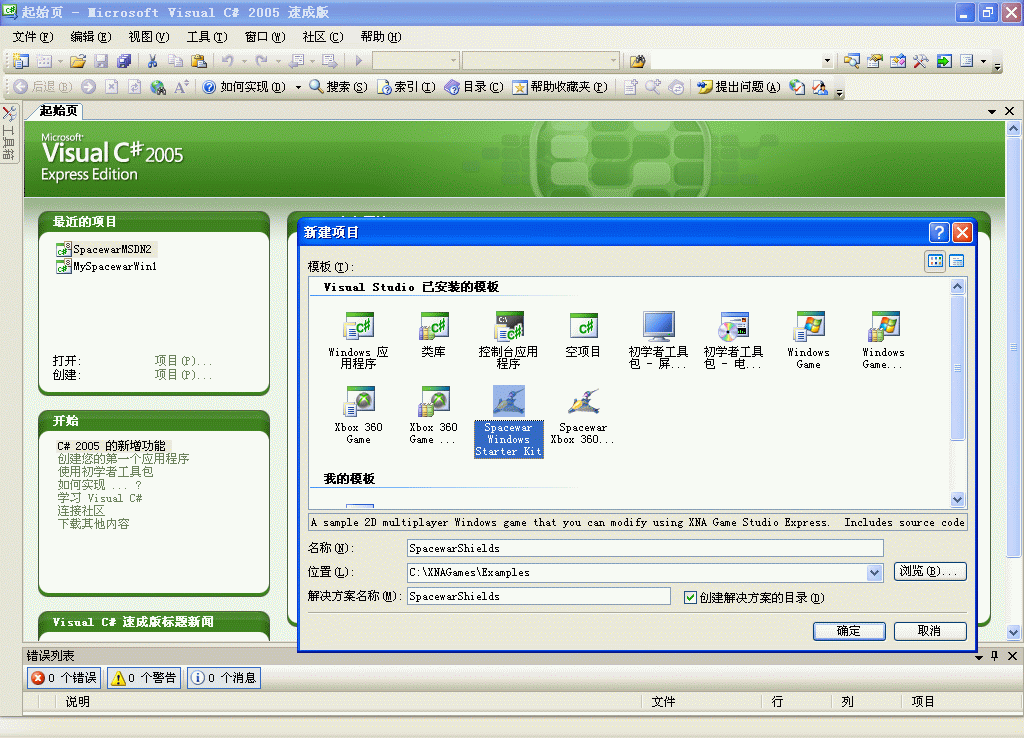The height and width of the screenshot is (738, 1024).
Task: Select the Spacewar Xbox 360... template
Action: pos(583,415)
